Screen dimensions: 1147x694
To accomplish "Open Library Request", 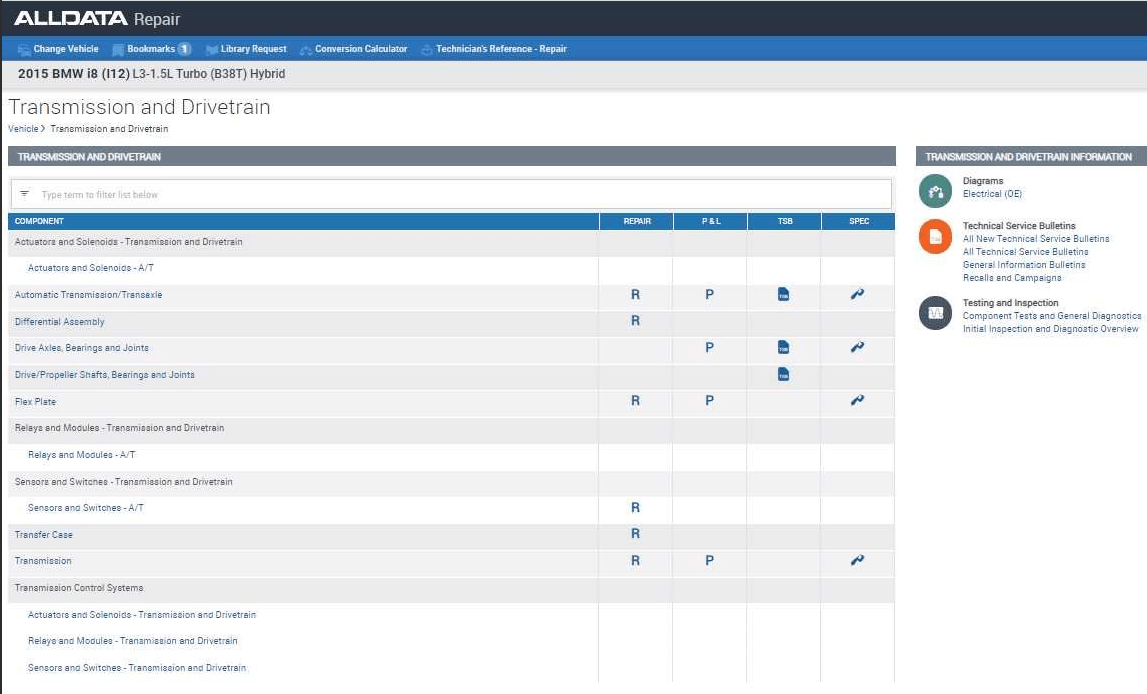I will point(247,49).
